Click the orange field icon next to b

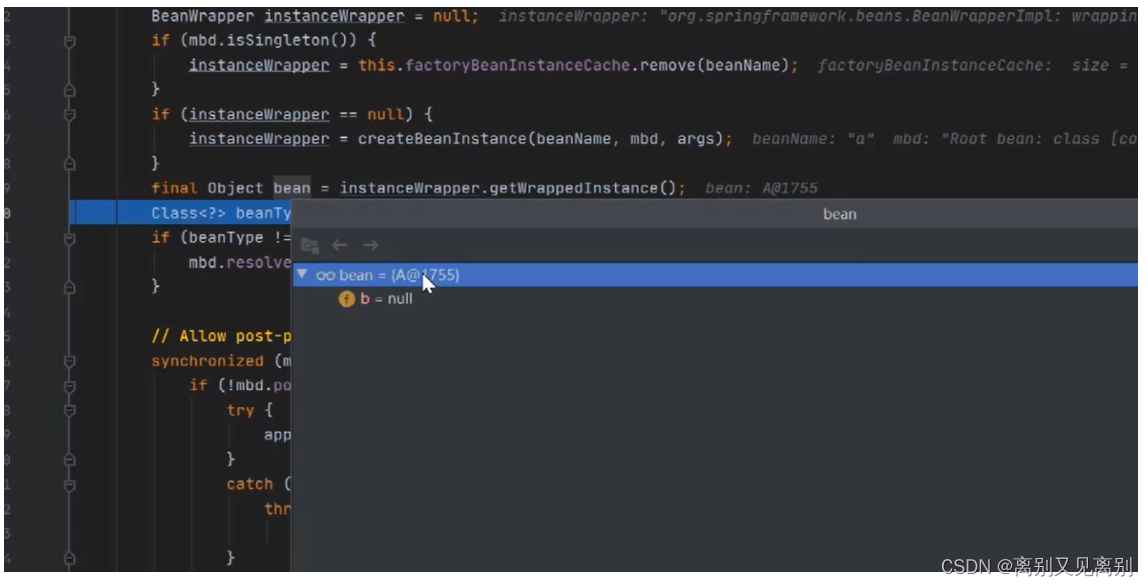pyautogui.click(x=346, y=299)
